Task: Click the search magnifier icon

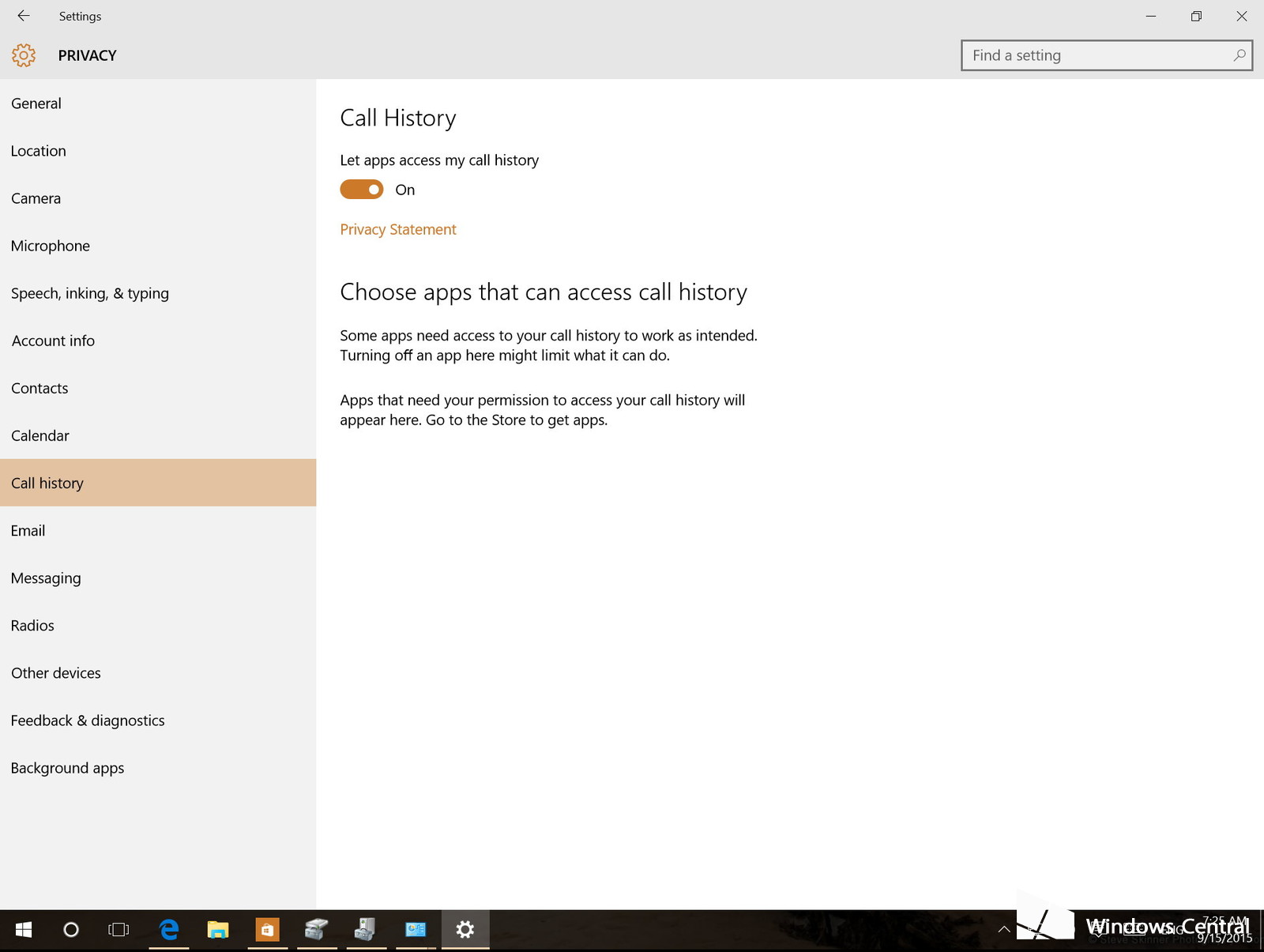Action: point(1239,55)
